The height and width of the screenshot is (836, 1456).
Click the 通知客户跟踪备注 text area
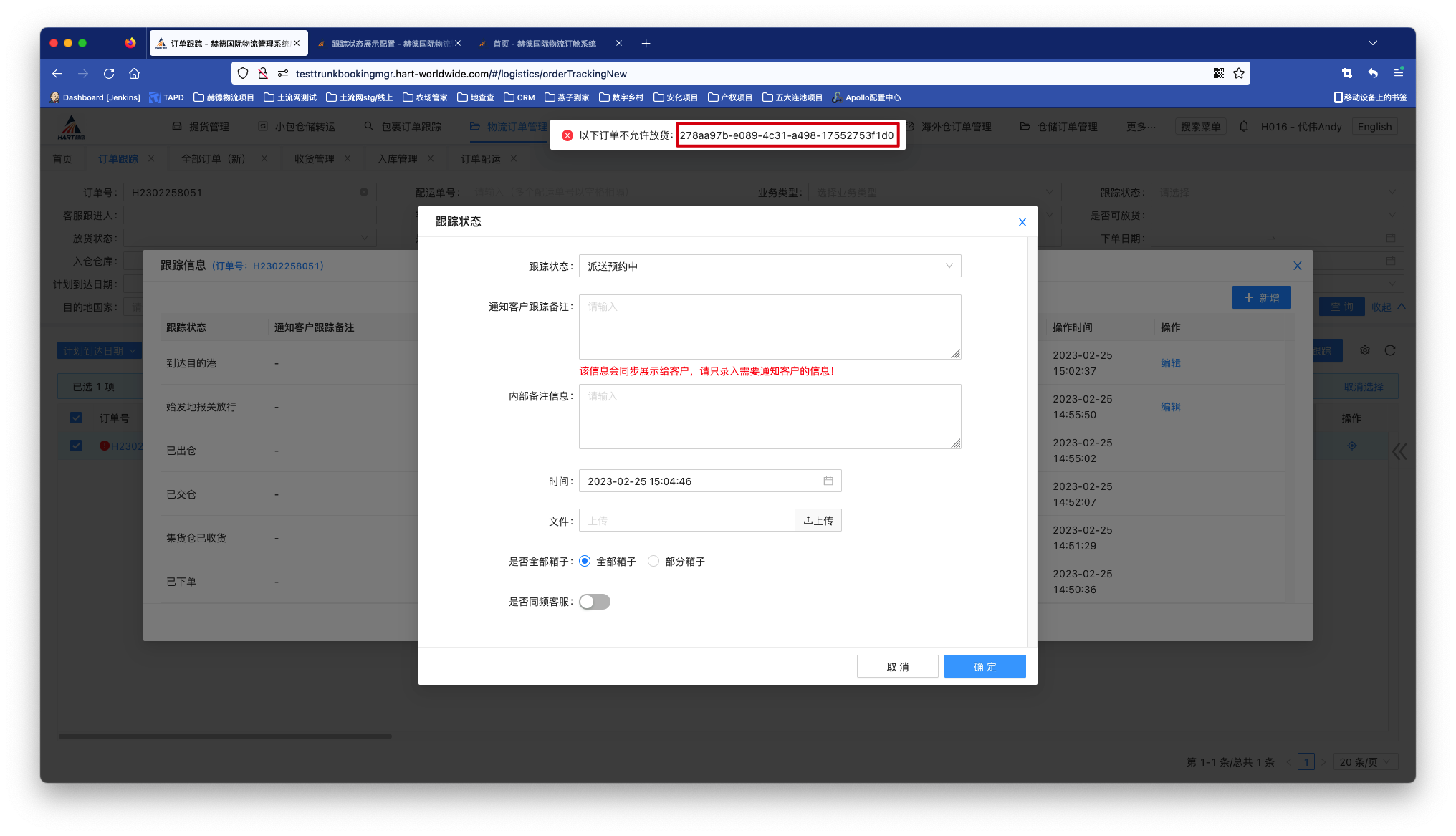pos(770,327)
